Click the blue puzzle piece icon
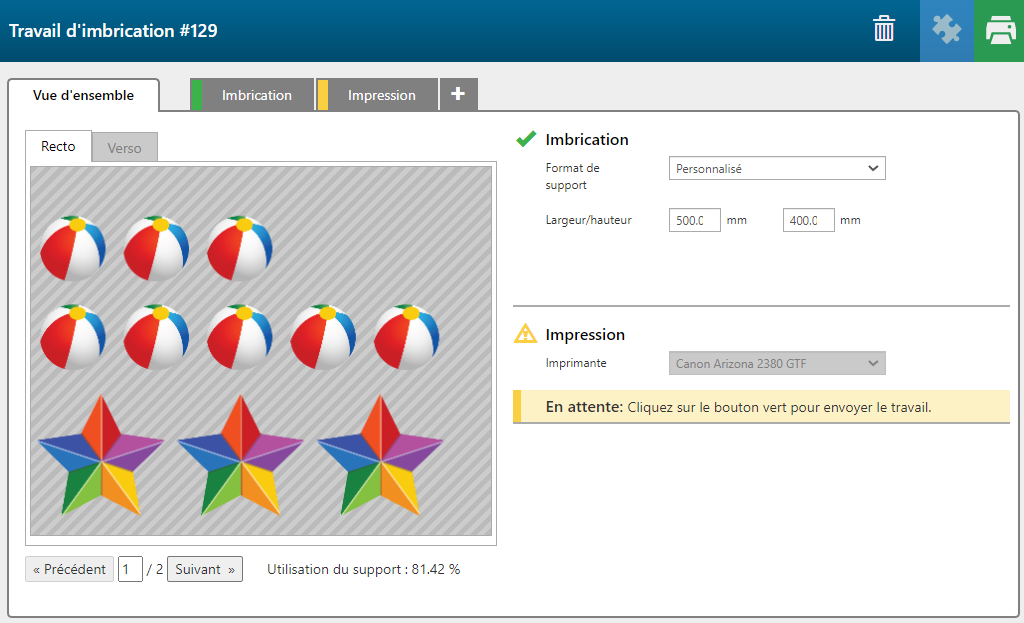Viewport: 1024px width, 623px height. point(946,29)
